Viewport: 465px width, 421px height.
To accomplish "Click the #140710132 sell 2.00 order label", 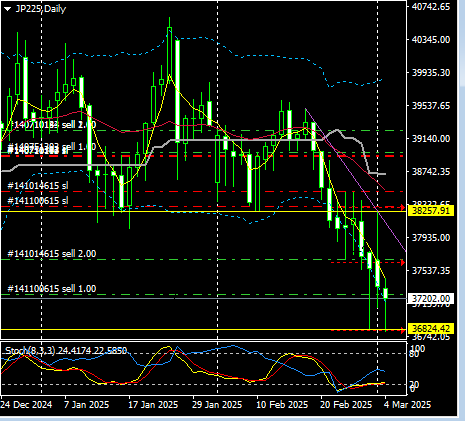I will (x=52, y=125).
